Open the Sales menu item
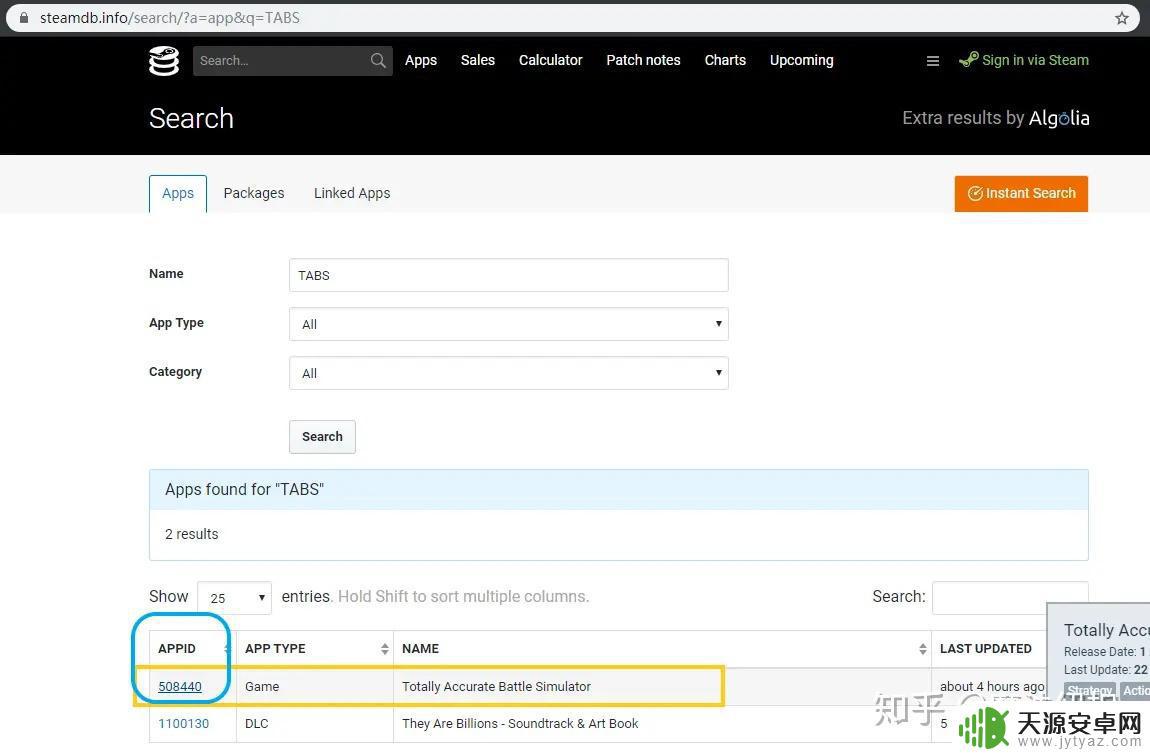The width and height of the screenshot is (1150, 756). tap(477, 61)
